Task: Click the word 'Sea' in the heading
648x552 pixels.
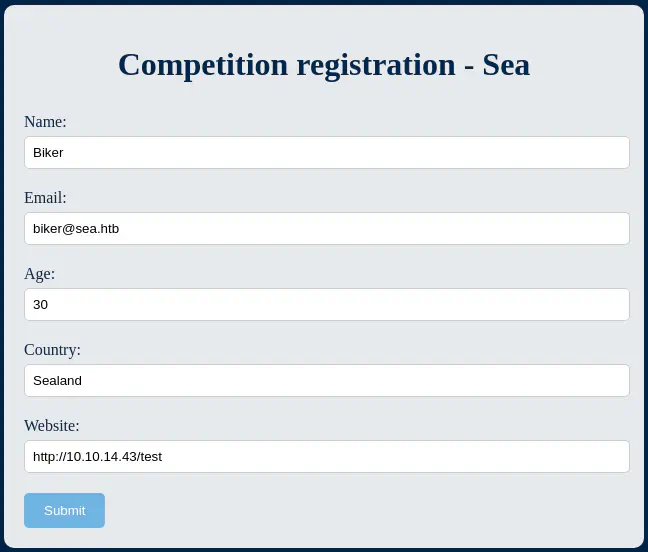Action: pyautogui.click(x=506, y=65)
